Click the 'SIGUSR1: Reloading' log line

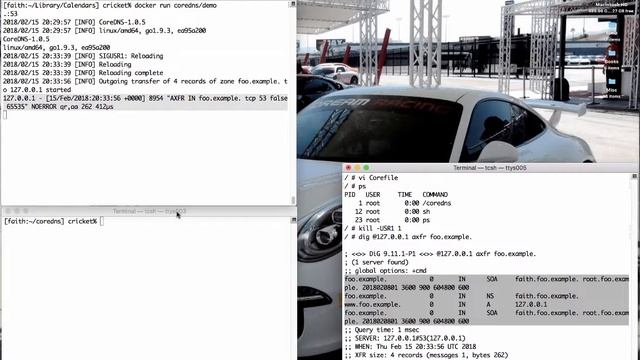(x=83, y=56)
